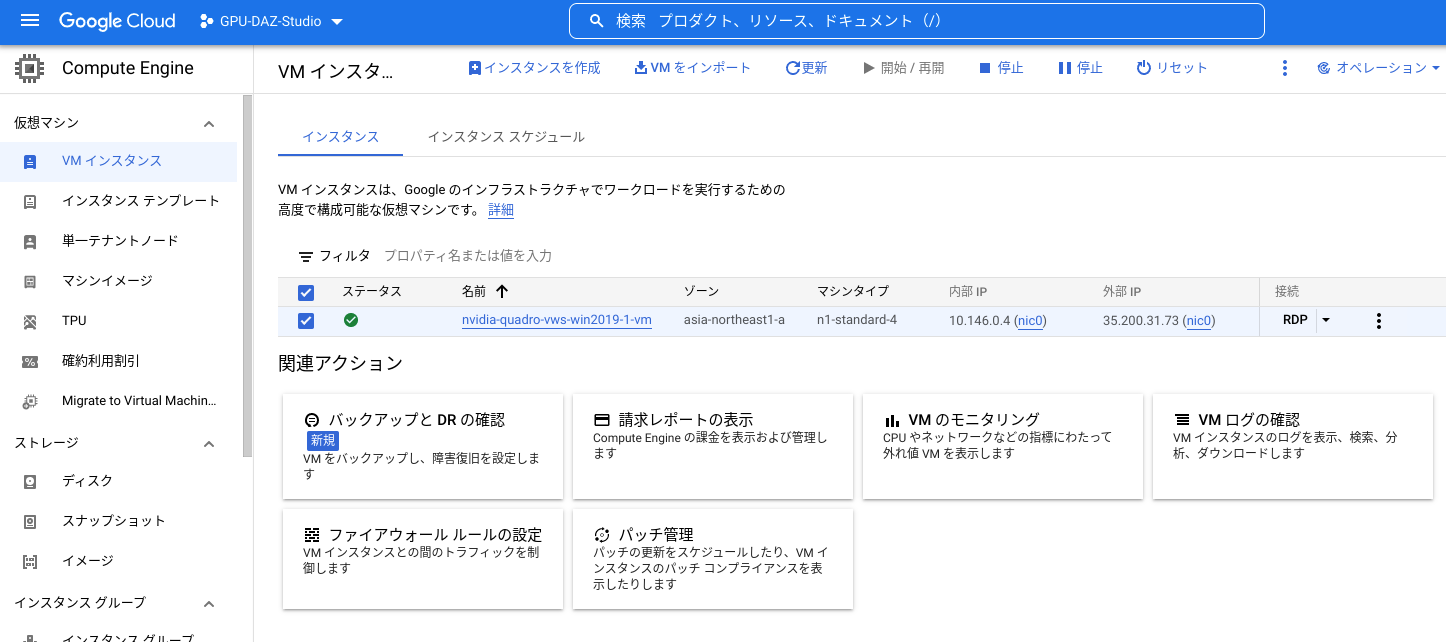Toggle the select-all header checkbox
Screen dimensions: 1446x642
click(x=306, y=292)
